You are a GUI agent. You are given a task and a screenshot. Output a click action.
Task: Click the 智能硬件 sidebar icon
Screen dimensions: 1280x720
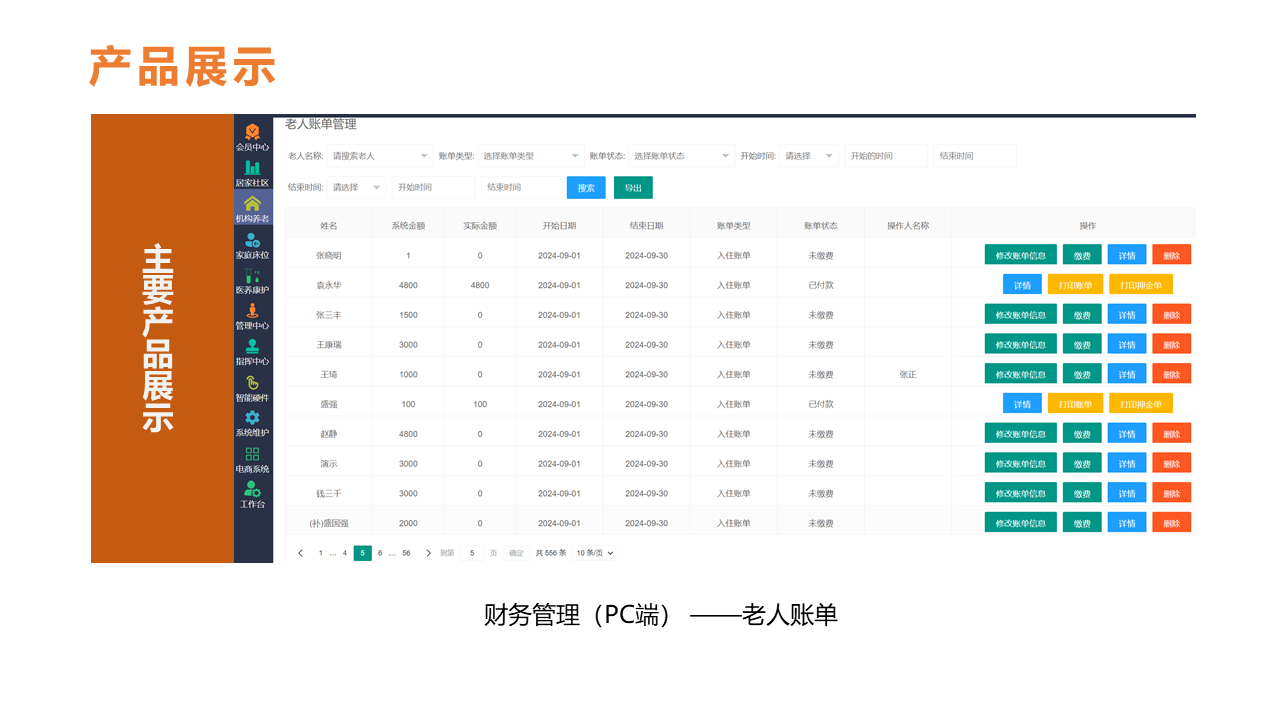coord(252,383)
